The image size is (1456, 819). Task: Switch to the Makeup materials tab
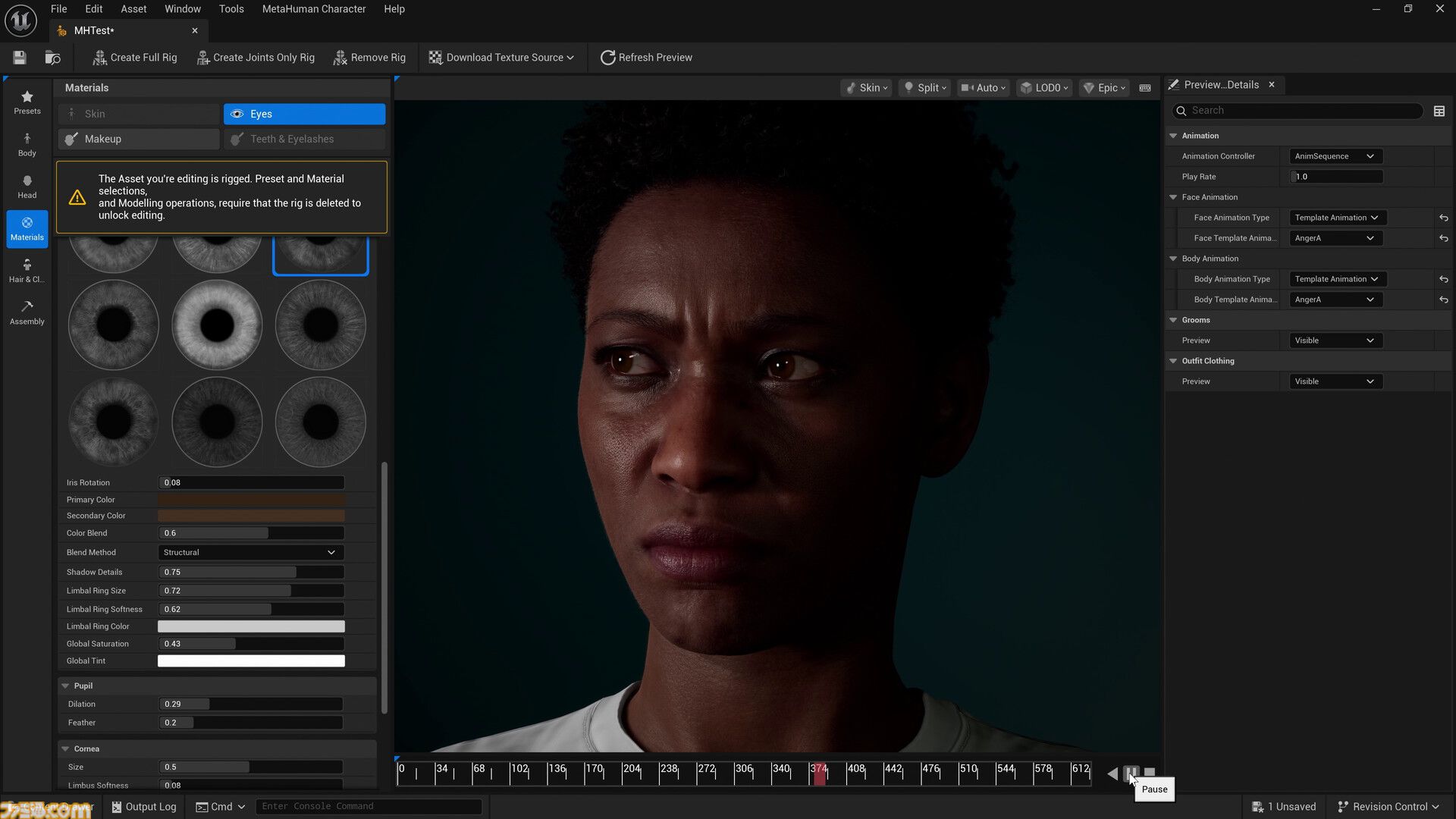coord(139,140)
